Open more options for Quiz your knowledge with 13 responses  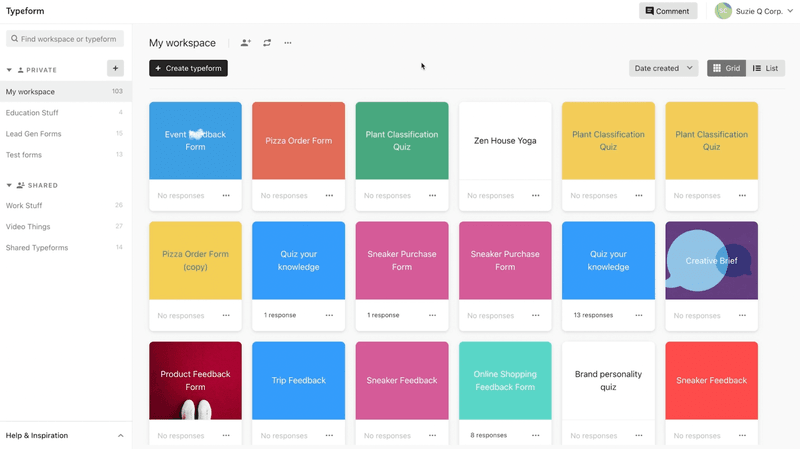point(639,315)
